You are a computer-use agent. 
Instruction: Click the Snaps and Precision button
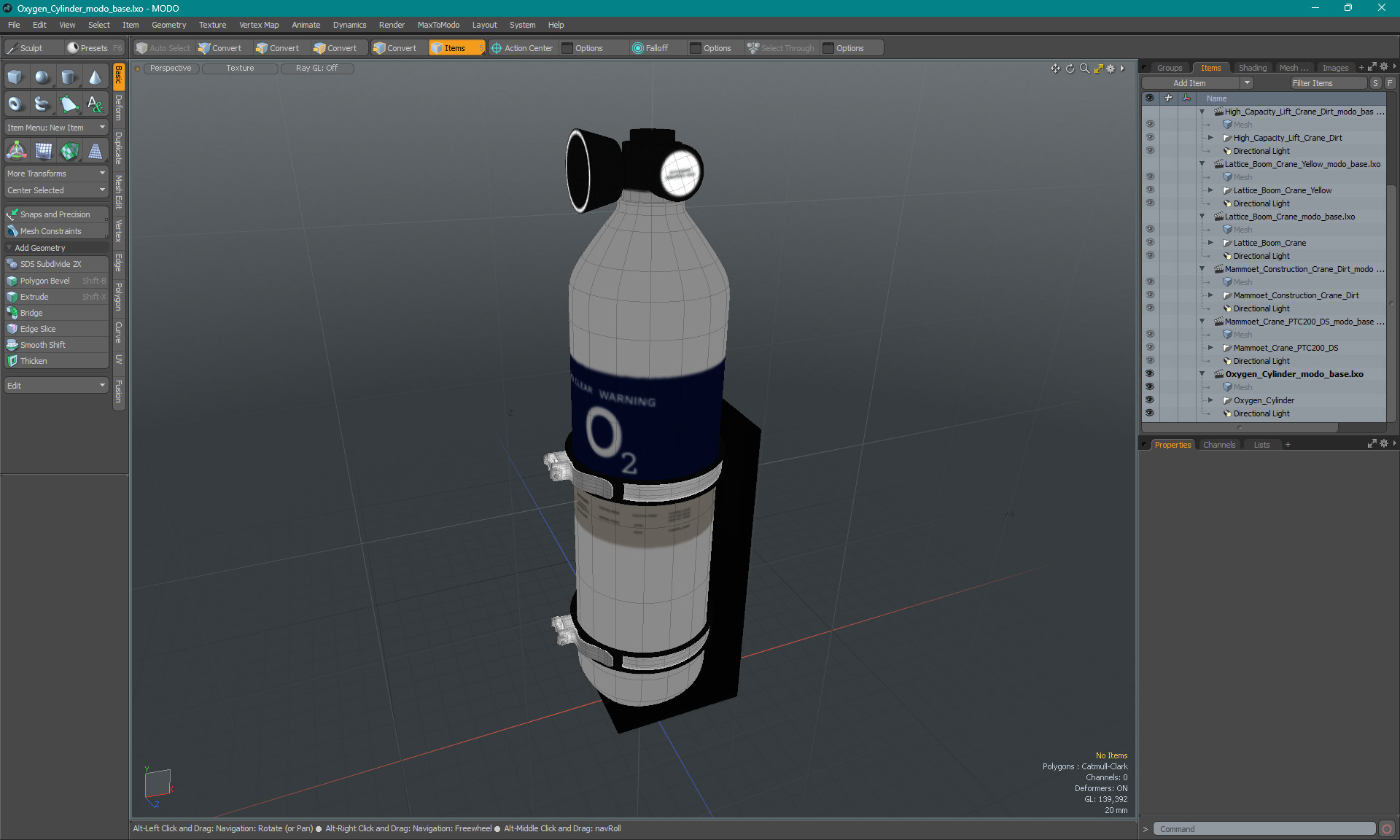pyautogui.click(x=56, y=214)
